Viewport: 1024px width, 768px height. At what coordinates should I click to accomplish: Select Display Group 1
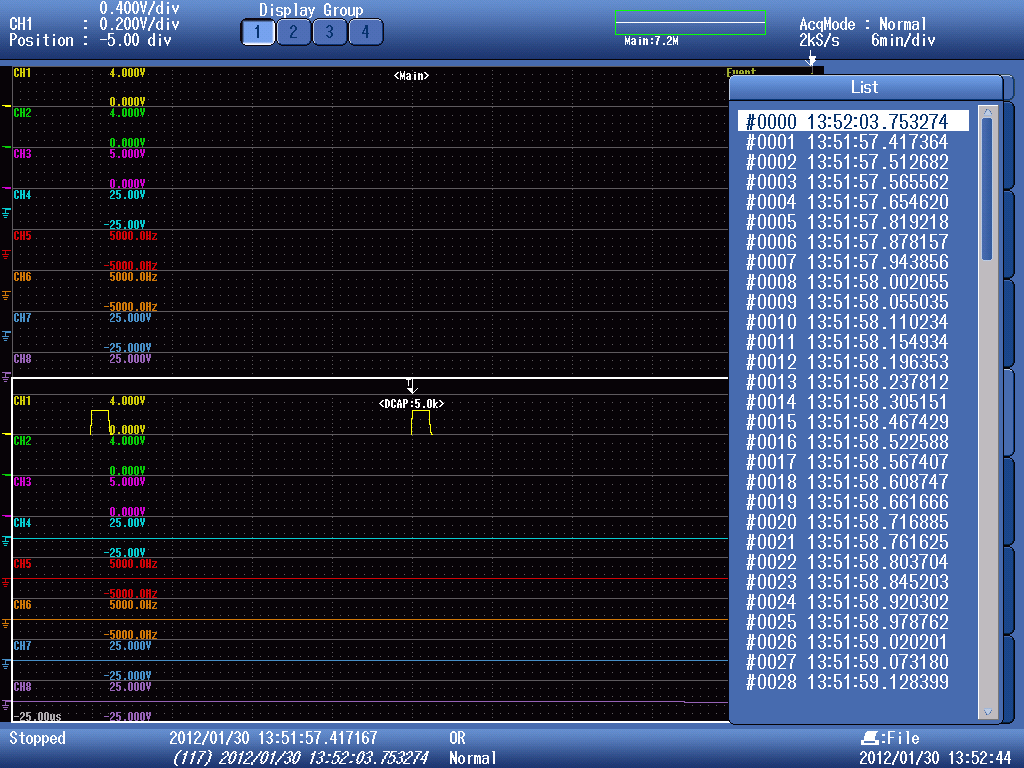[x=257, y=32]
